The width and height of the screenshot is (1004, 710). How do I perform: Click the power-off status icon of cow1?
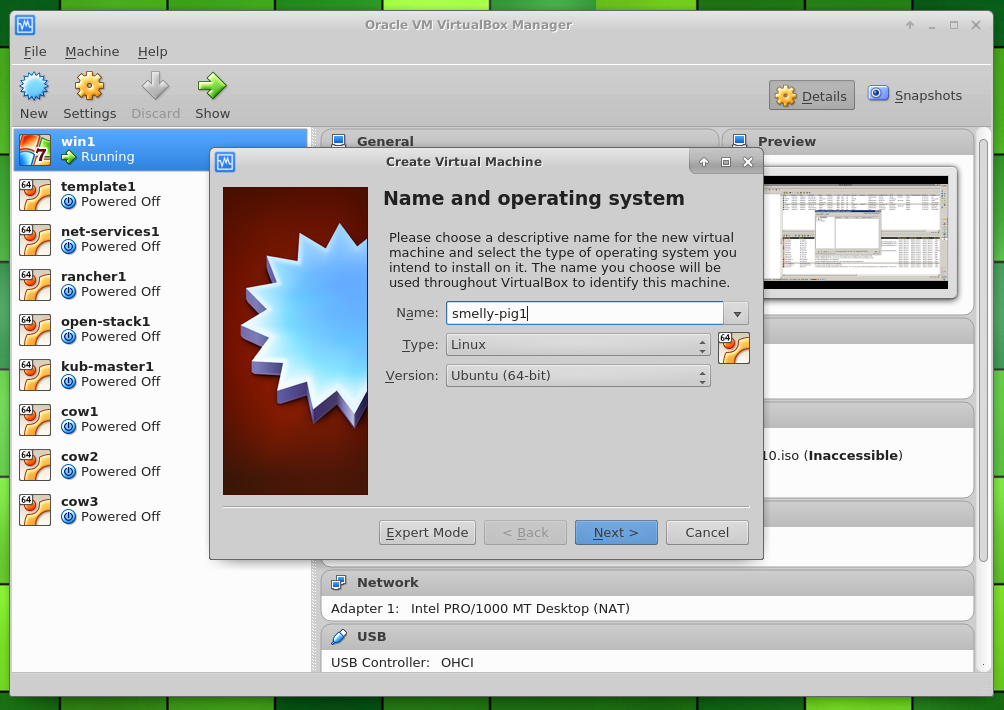point(69,426)
